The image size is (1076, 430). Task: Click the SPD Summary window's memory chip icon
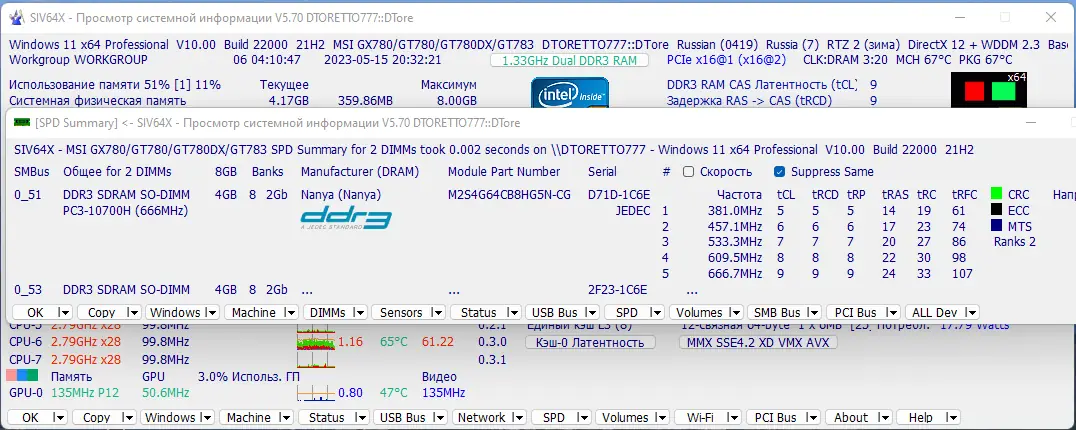tap(23, 123)
